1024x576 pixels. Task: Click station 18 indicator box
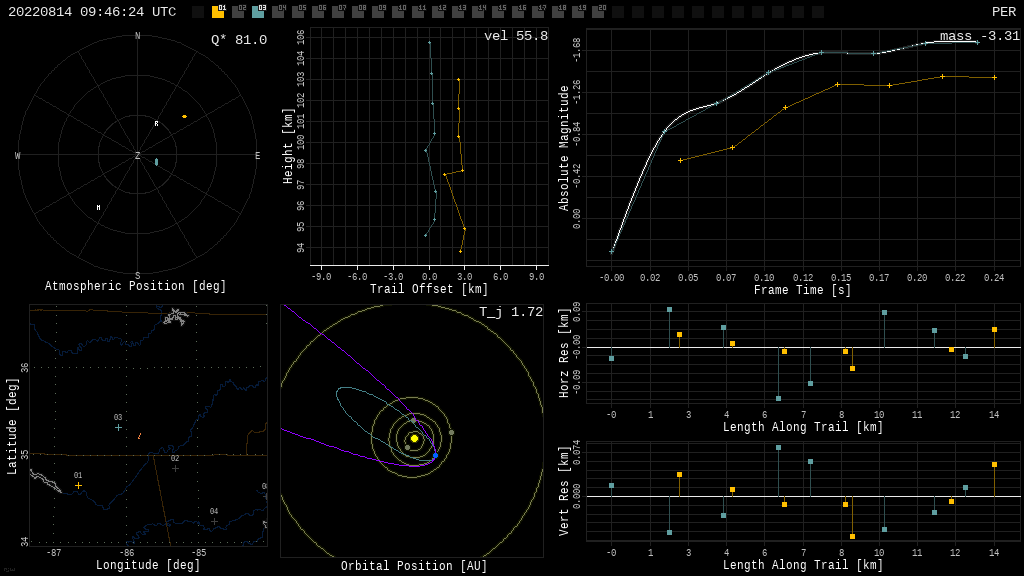click(559, 11)
